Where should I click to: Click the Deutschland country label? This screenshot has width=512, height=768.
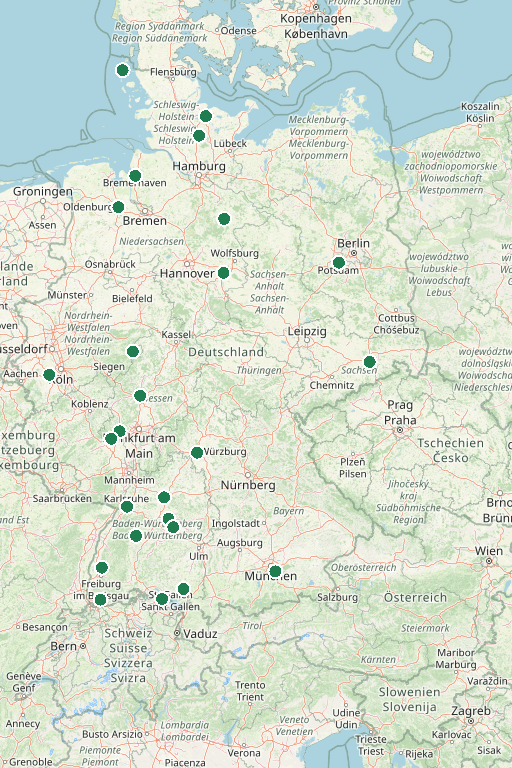[x=226, y=352]
